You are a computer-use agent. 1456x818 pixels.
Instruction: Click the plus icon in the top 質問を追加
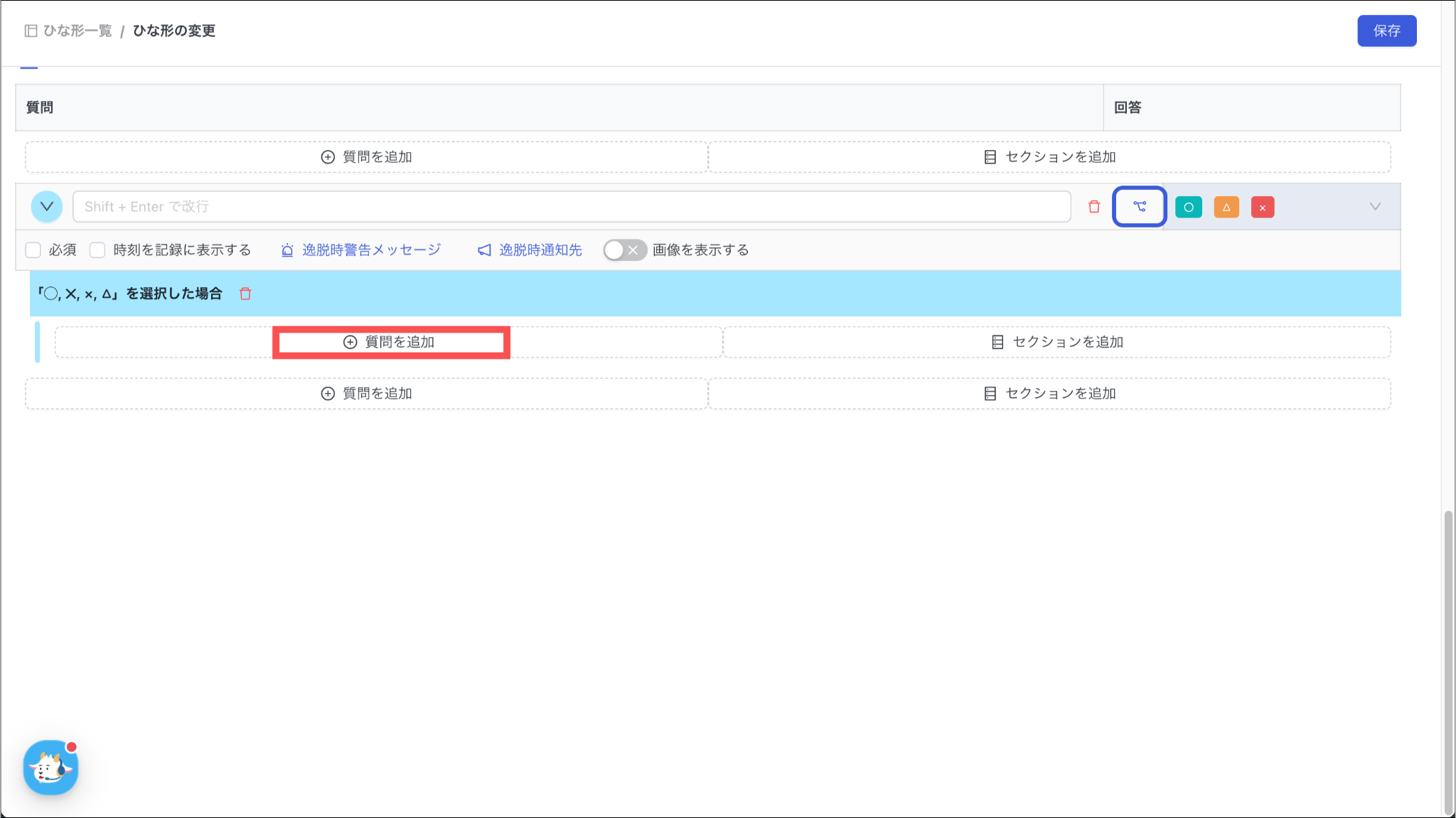click(328, 157)
